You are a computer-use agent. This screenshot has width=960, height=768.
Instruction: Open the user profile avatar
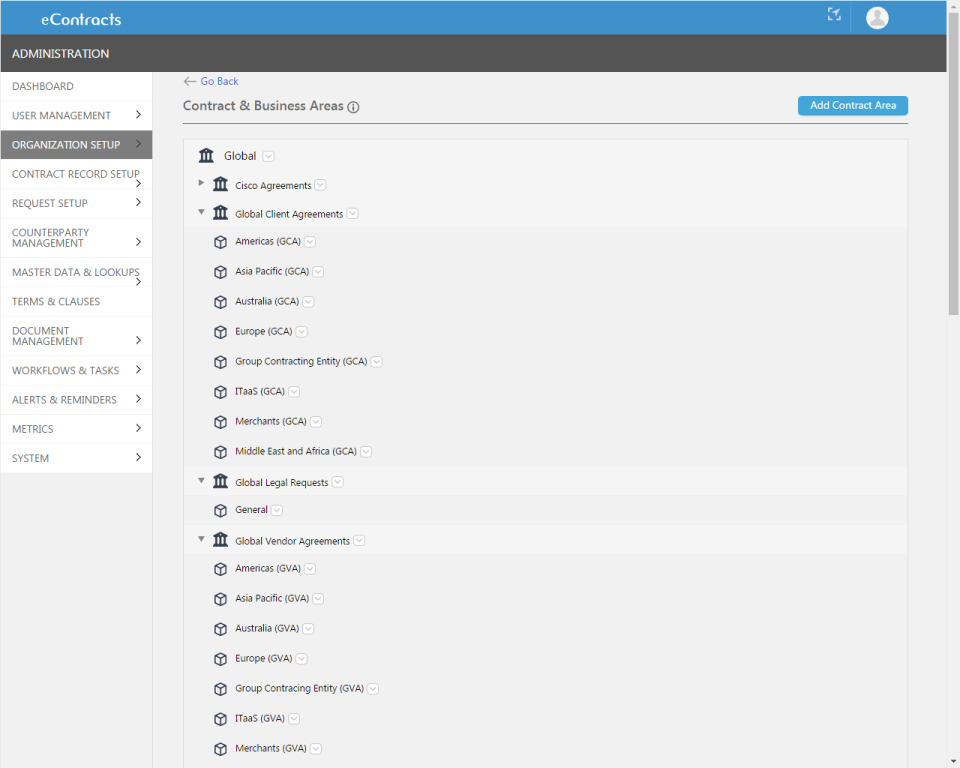[x=876, y=17]
